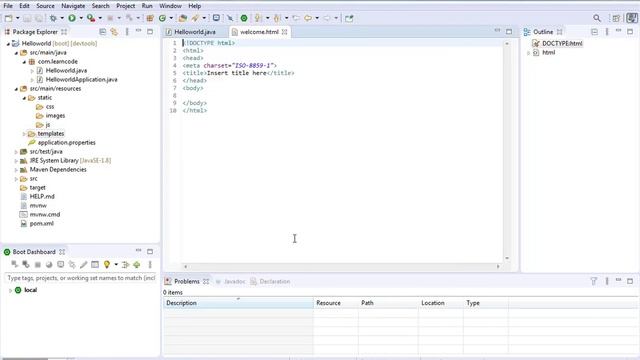Click the New file toolbar icon
This screenshot has height=360, width=640.
pyautogui.click(x=8, y=18)
